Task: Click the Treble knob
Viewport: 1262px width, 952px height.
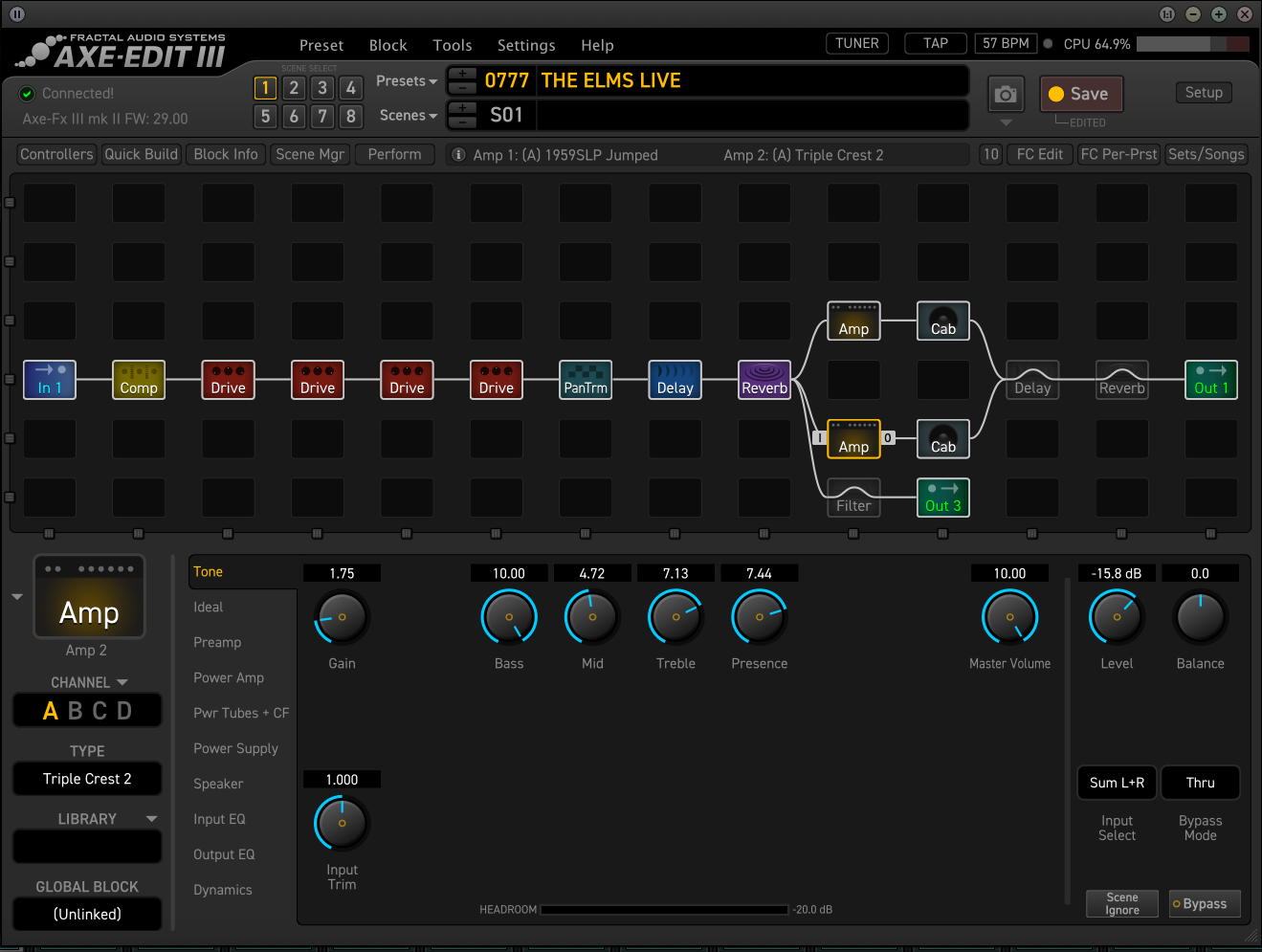Action: click(x=675, y=617)
